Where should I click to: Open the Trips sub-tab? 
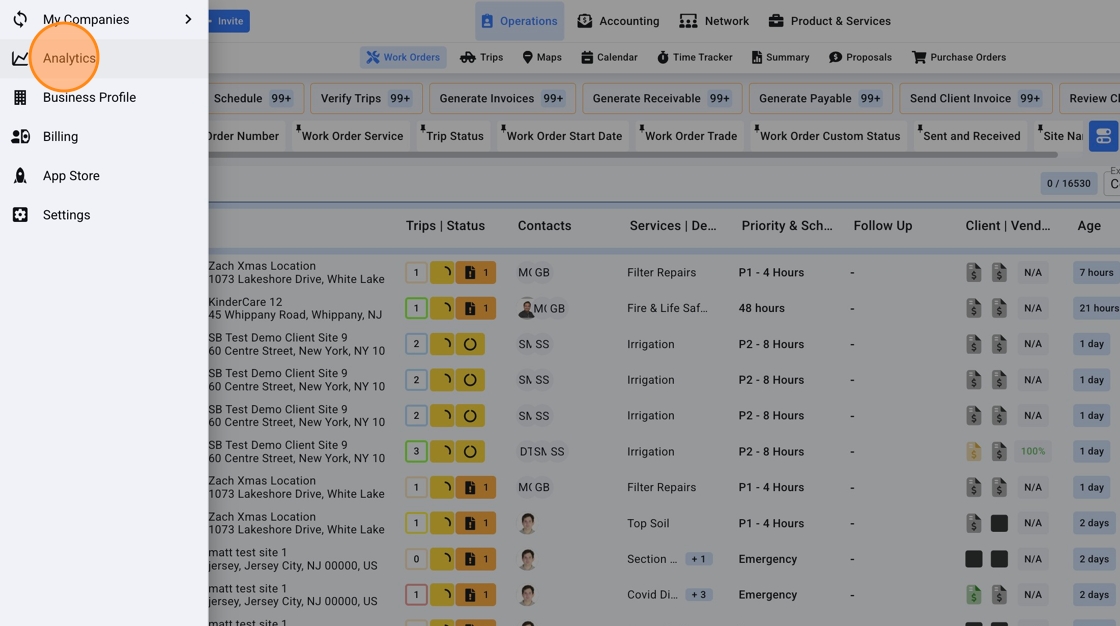coord(481,57)
